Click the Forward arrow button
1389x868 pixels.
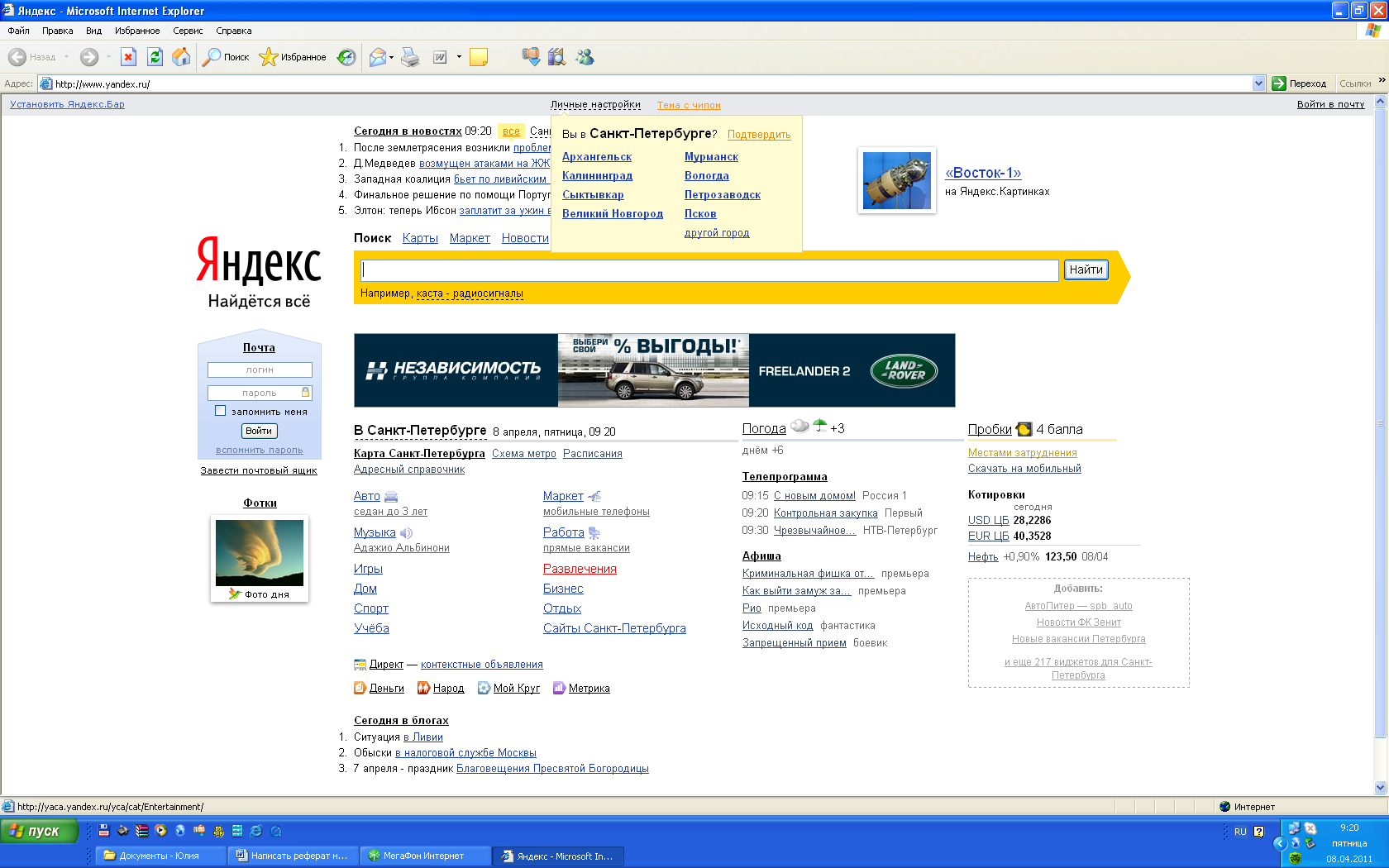pyautogui.click(x=88, y=57)
